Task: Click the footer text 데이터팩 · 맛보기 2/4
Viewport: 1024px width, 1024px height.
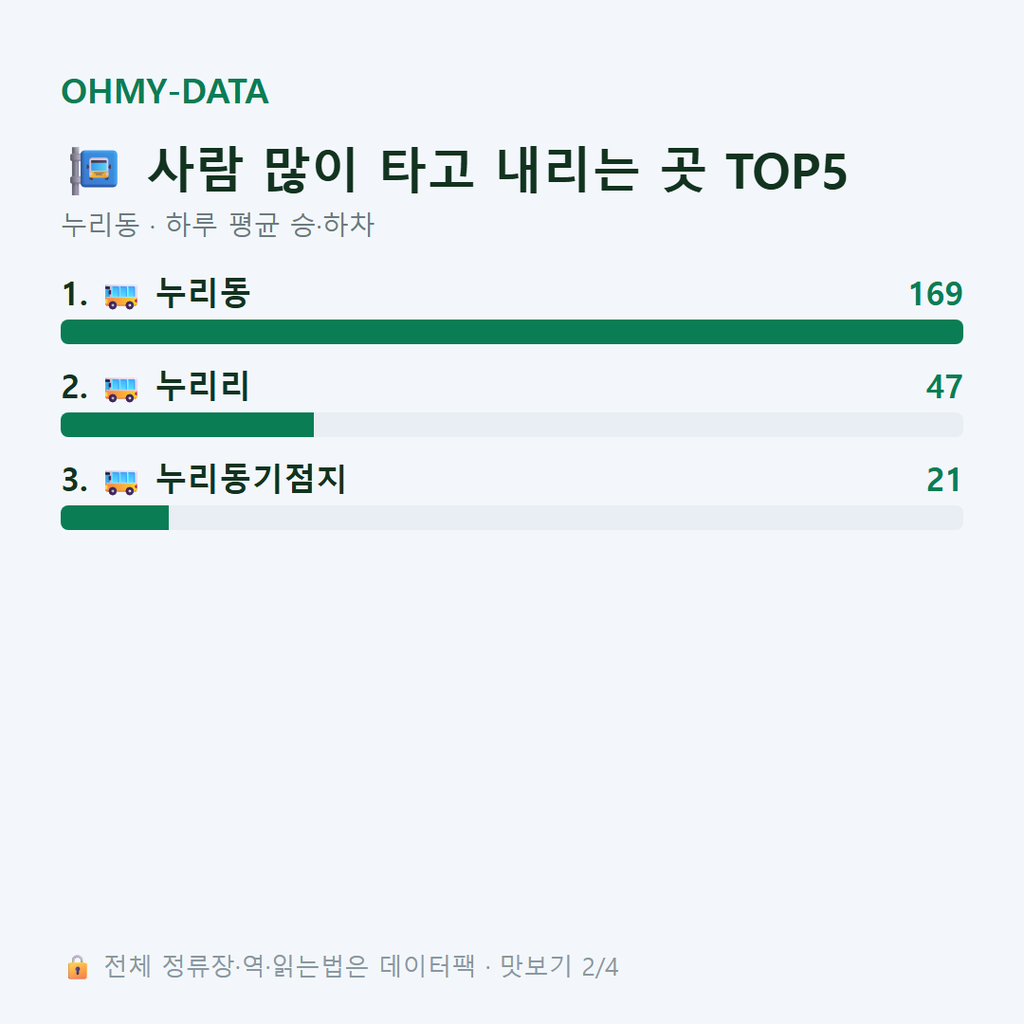Action: point(499,967)
